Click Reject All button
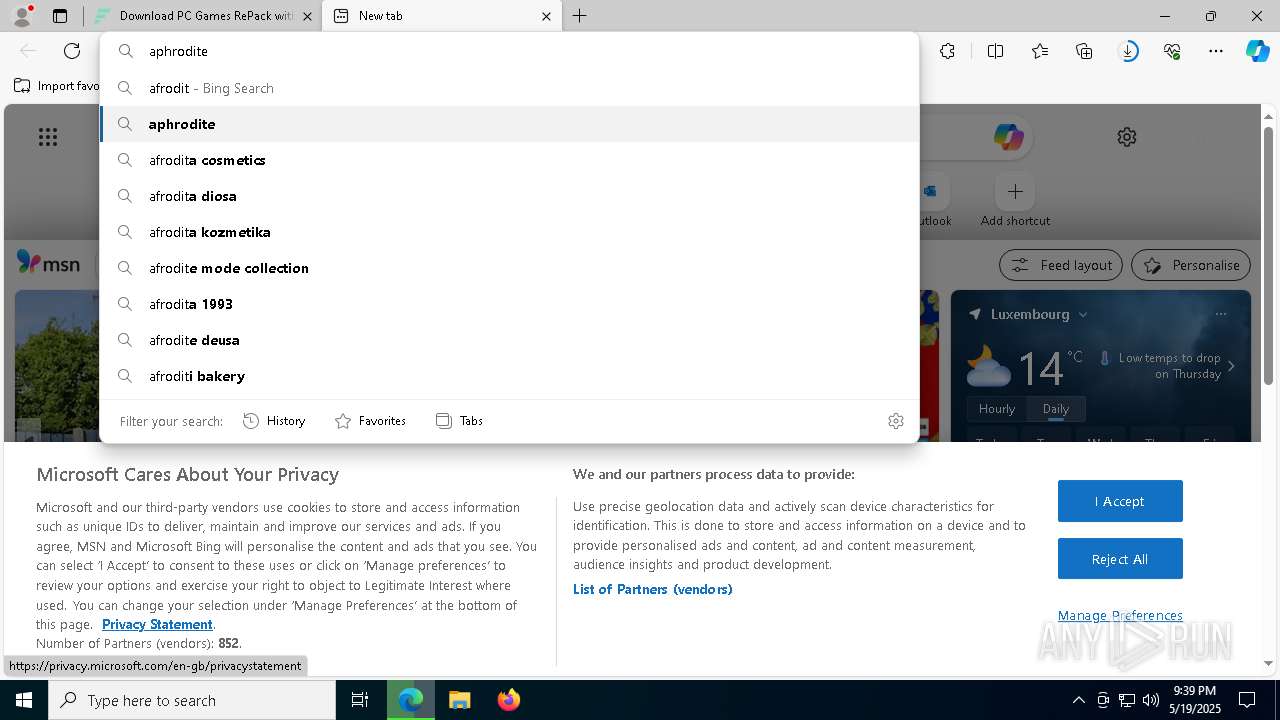This screenshot has width=1280, height=720. [1120, 559]
